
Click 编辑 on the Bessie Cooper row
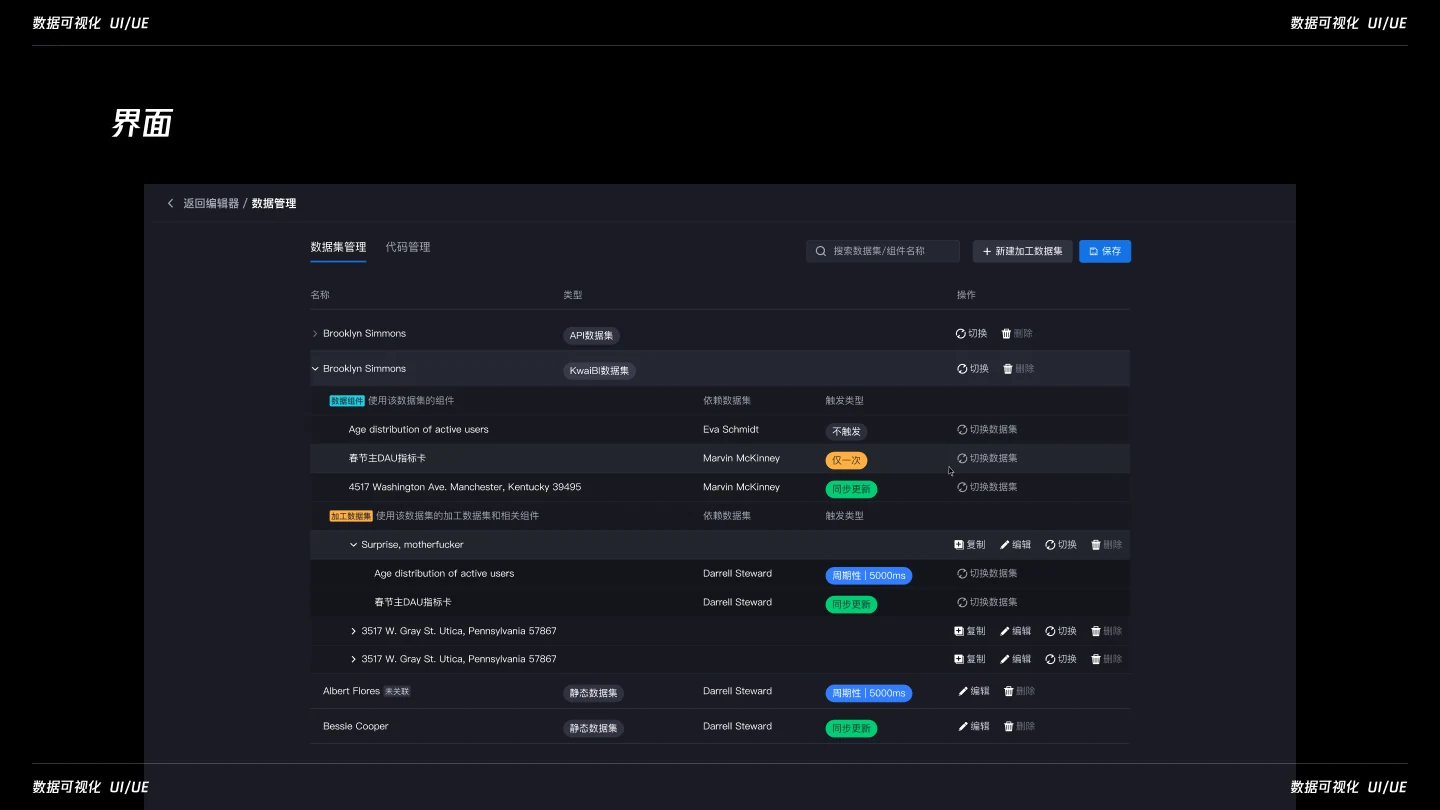click(974, 727)
